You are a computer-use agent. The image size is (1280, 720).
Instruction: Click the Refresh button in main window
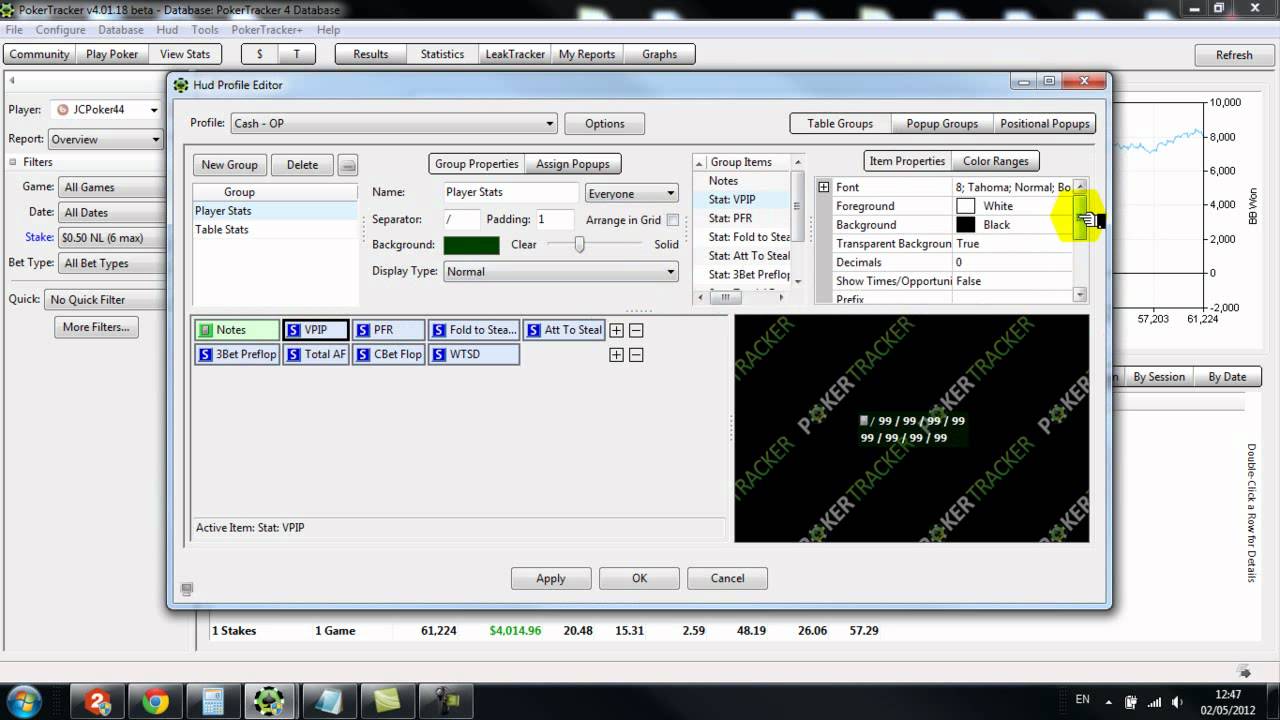1233,55
